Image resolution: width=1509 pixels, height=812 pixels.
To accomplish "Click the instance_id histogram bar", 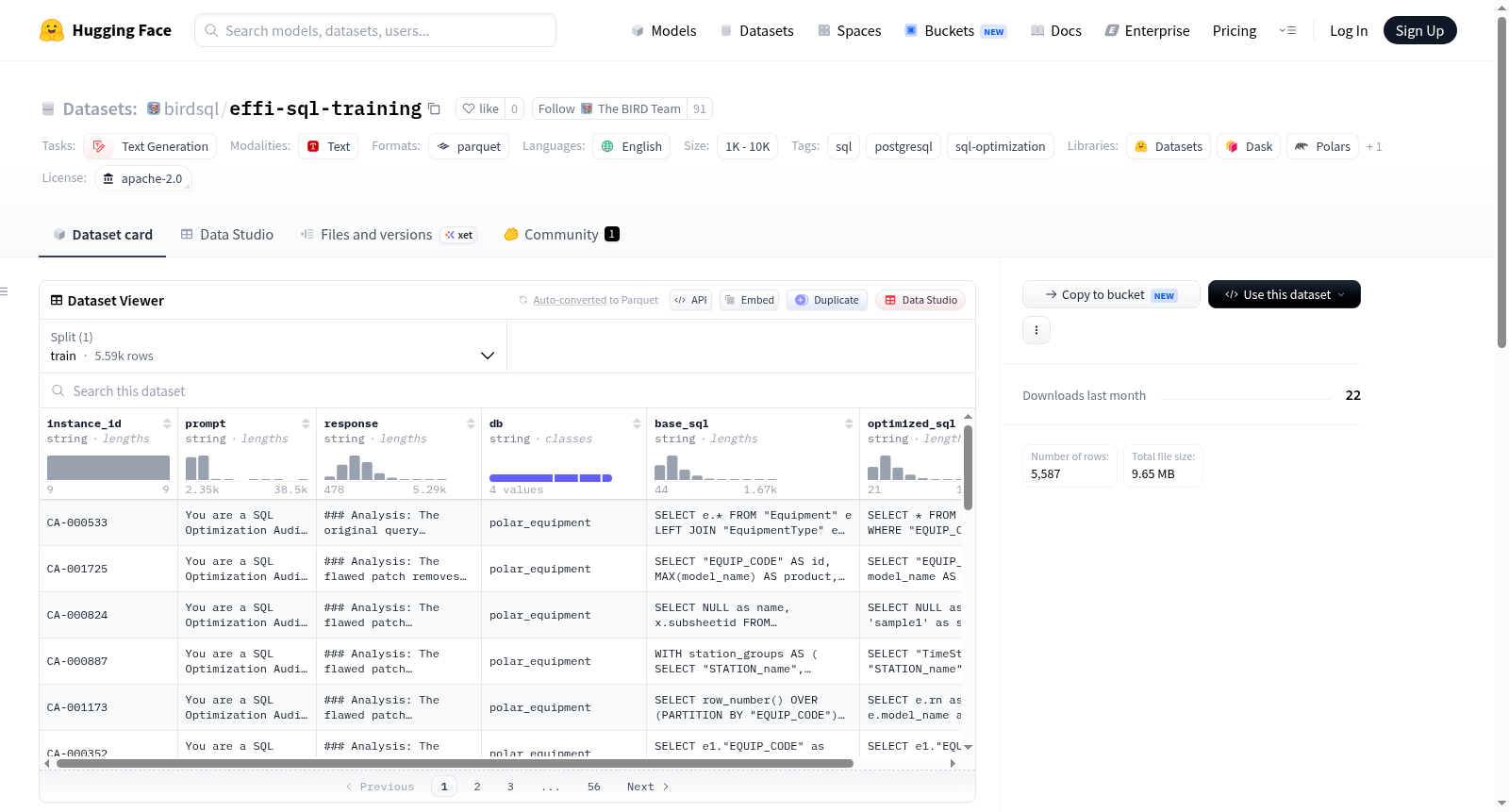I will point(108,468).
